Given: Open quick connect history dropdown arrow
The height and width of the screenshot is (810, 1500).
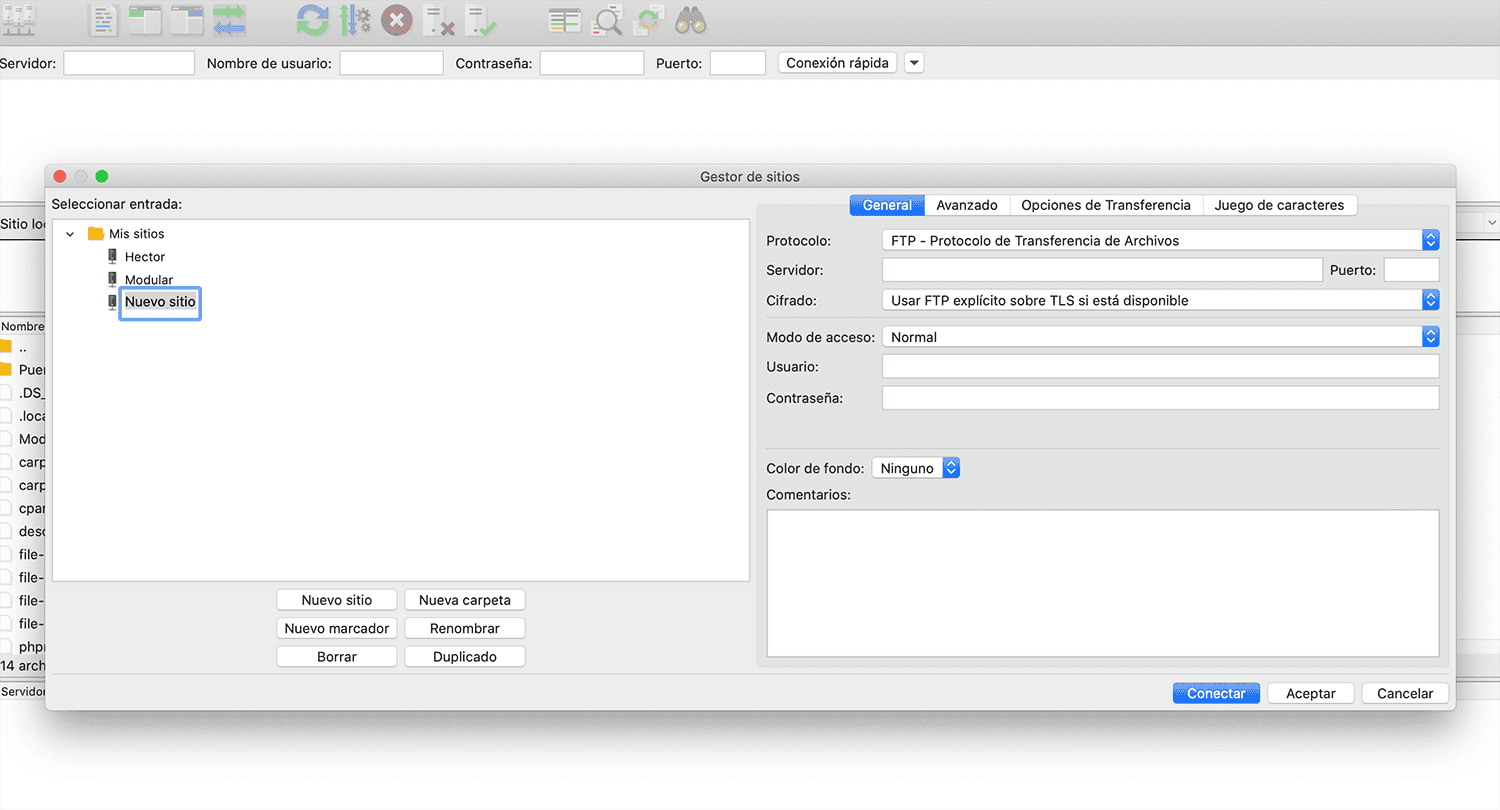Looking at the screenshot, I should tap(914, 63).
